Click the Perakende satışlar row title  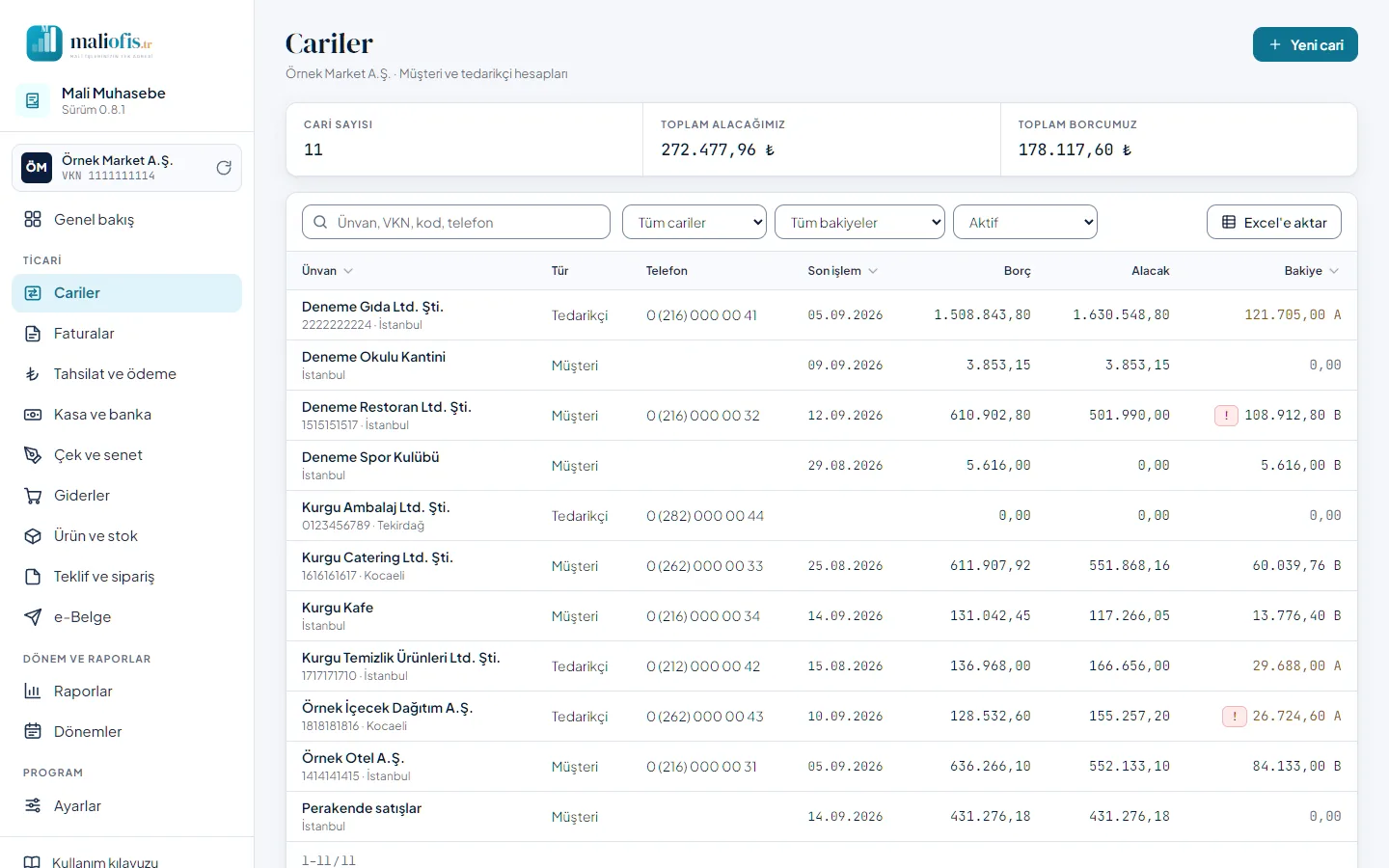coord(362,808)
